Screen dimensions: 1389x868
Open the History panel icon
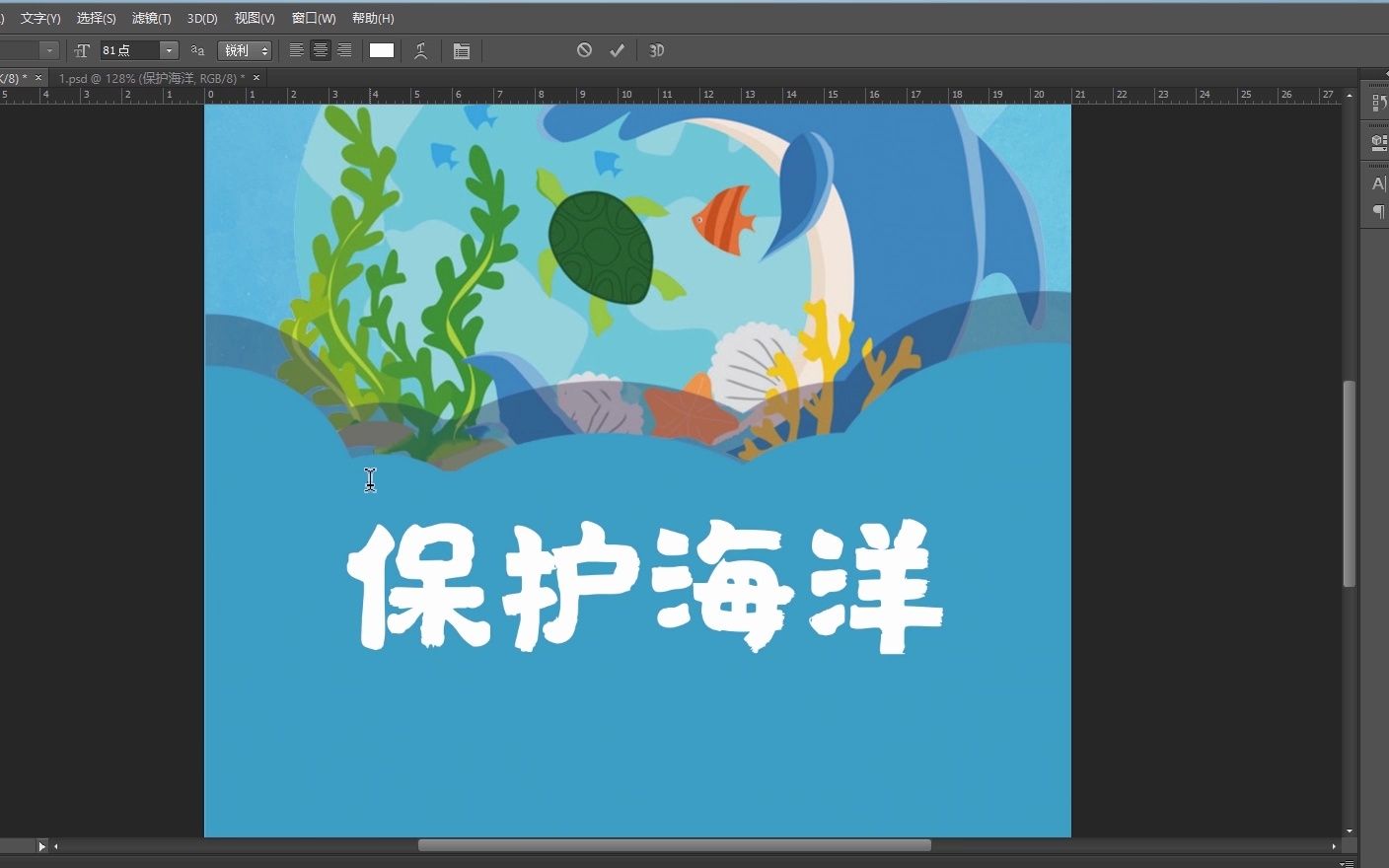[x=1378, y=104]
